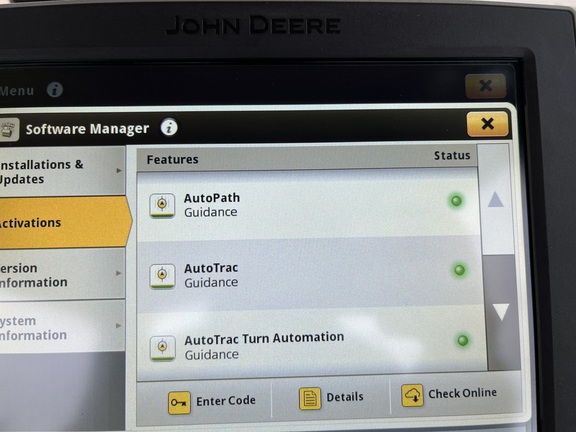Screen dimensions: 576x432
Task: Click the Software Manager title text
Action: (87, 129)
